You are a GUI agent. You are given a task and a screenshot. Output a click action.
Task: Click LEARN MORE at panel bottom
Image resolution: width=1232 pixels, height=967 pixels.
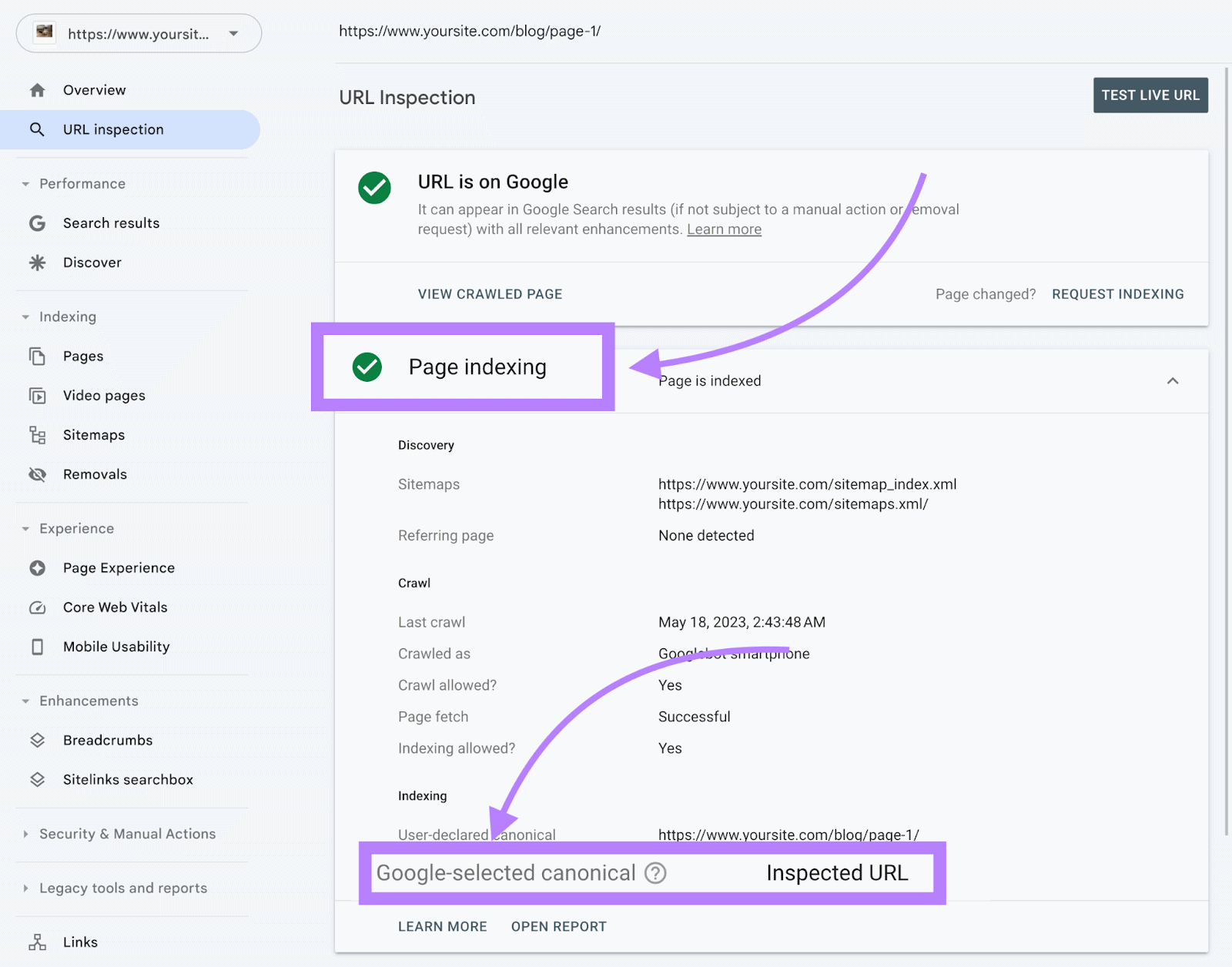click(442, 927)
